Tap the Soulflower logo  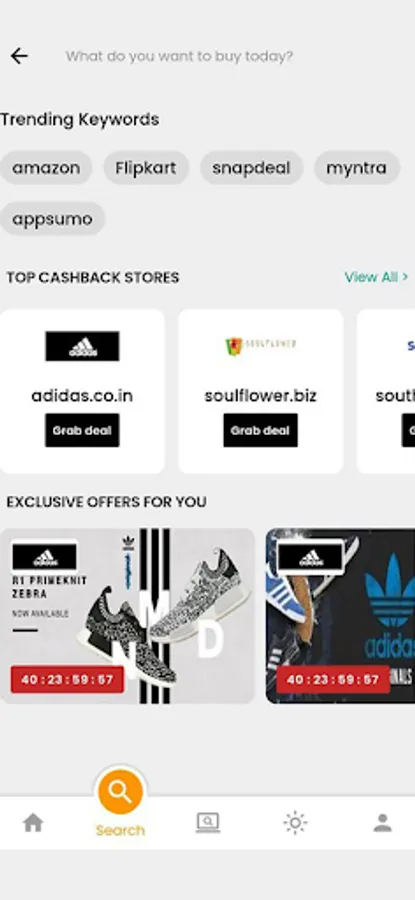pyautogui.click(x=261, y=346)
